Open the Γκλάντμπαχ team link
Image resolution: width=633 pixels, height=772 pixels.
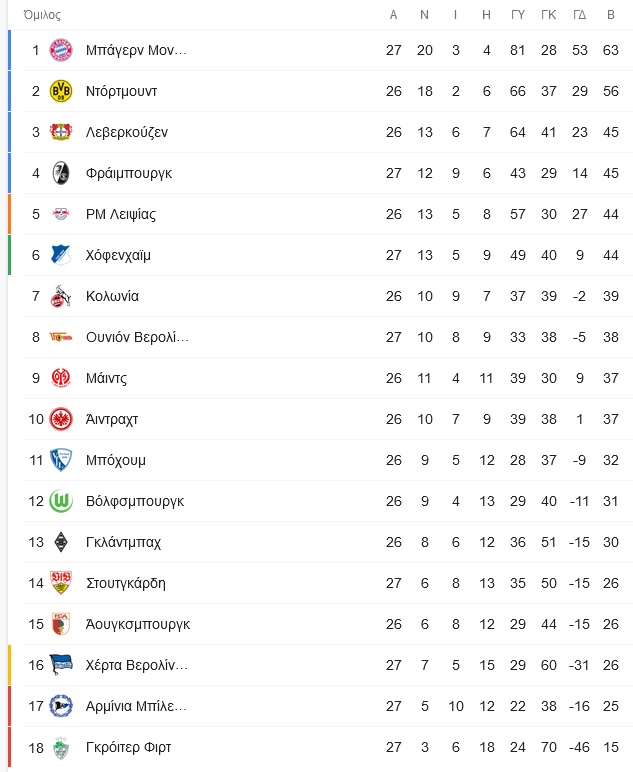(123, 542)
